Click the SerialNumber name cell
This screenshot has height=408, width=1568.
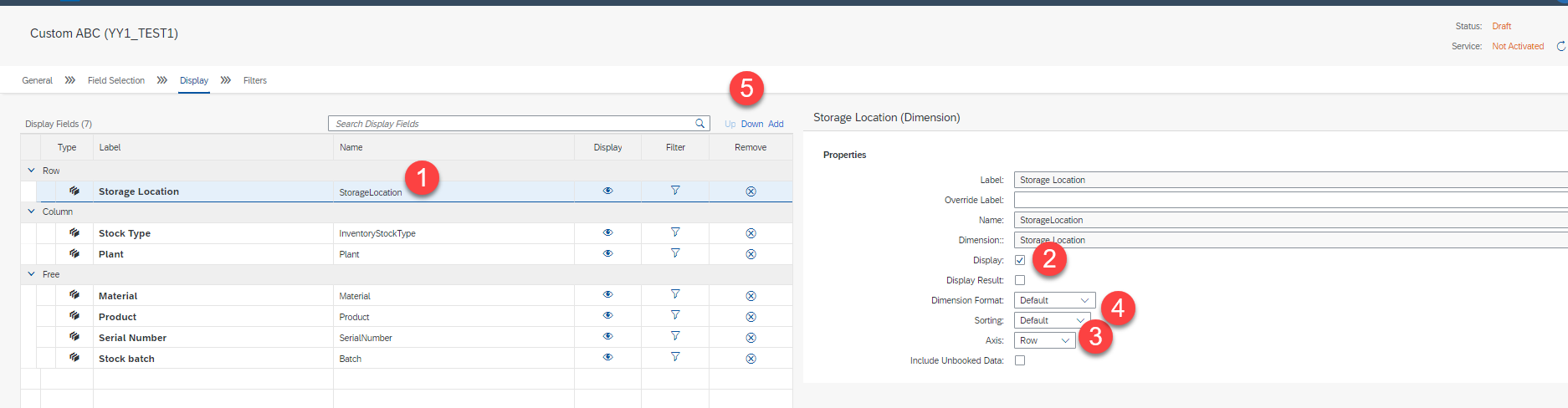[366, 338]
